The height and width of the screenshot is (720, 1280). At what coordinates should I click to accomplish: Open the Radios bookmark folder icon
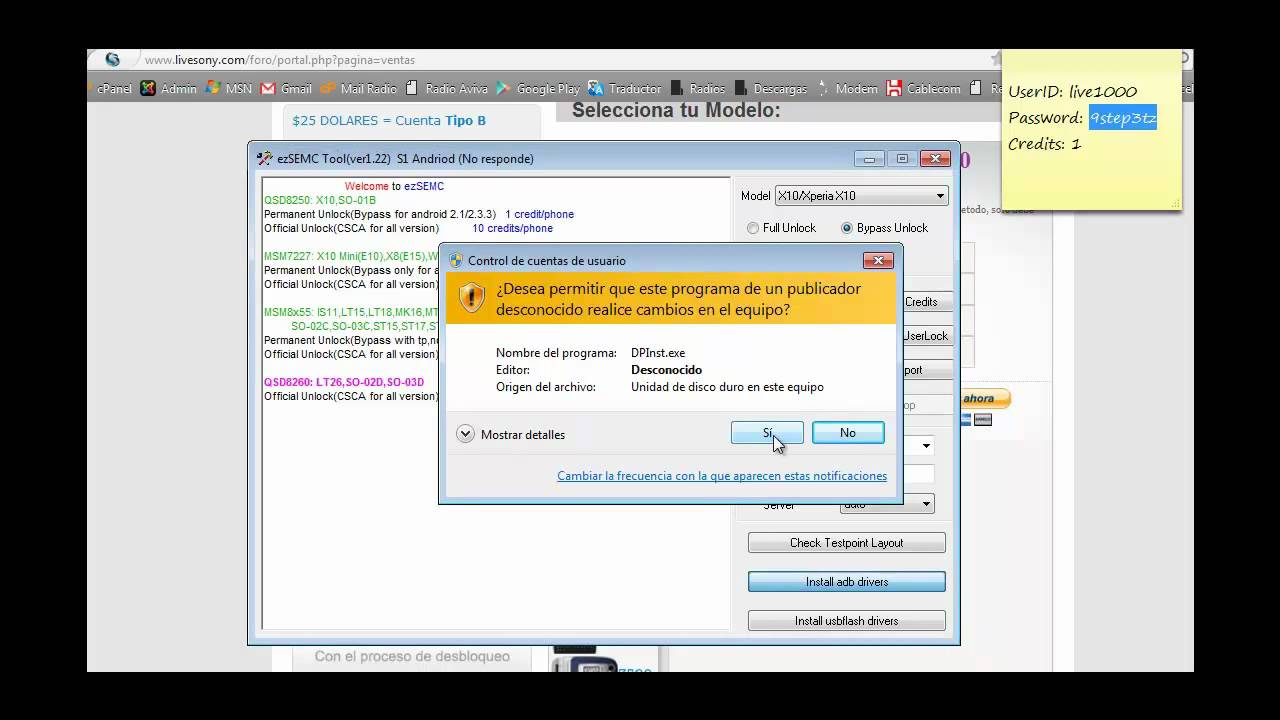pyautogui.click(x=677, y=88)
